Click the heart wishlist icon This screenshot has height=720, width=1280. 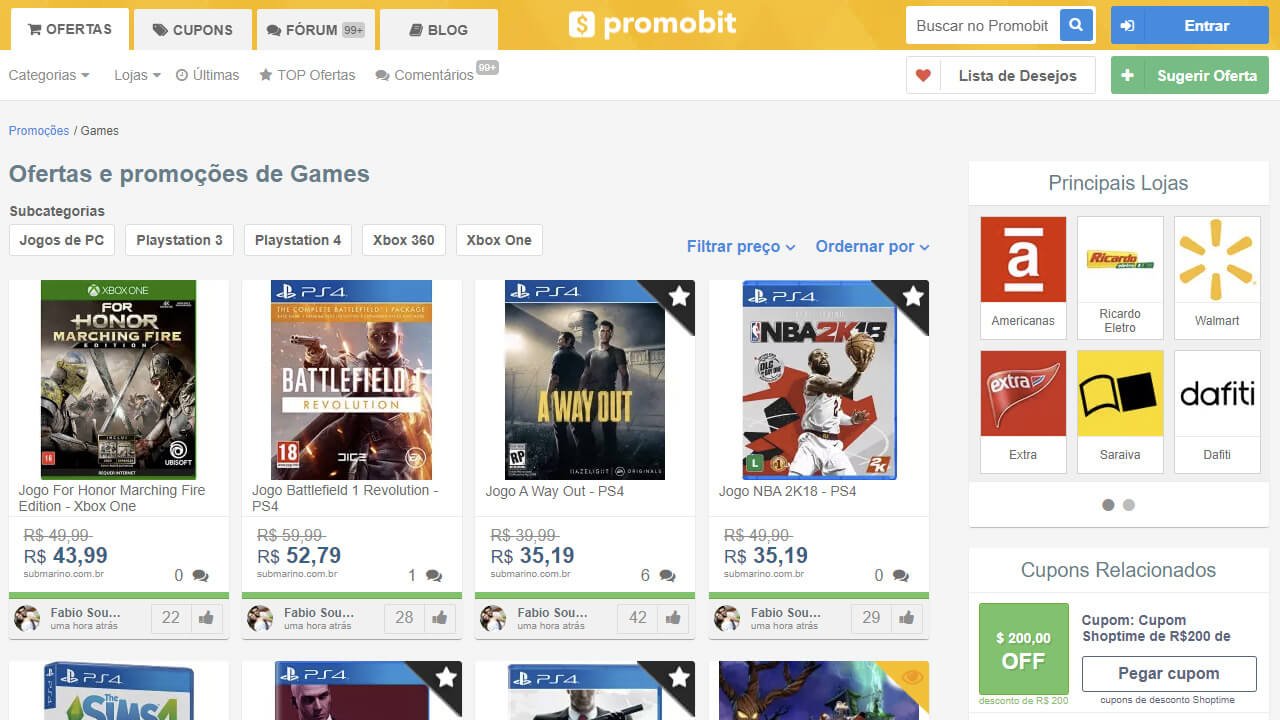[x=923, y=75]
